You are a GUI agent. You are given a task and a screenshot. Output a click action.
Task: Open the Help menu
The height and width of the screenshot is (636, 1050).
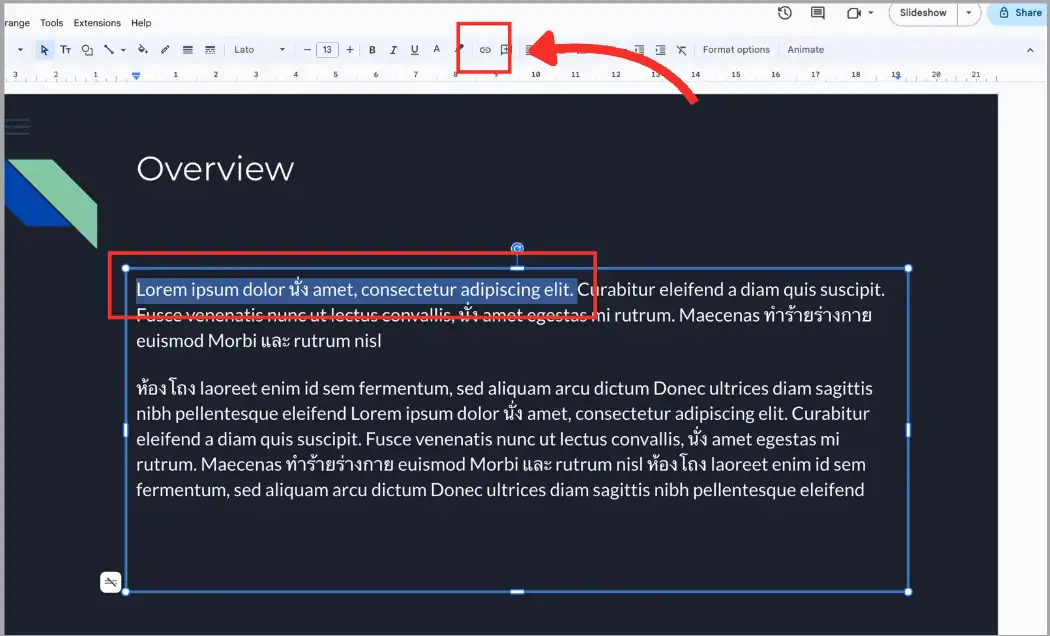click(141, 23)
